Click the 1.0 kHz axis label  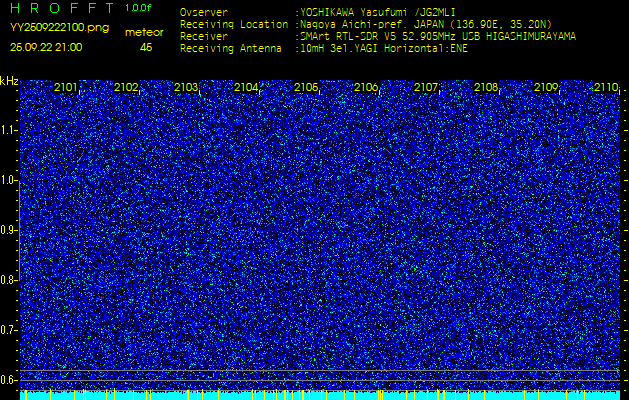pyautogui.click(x=8, y=181)
